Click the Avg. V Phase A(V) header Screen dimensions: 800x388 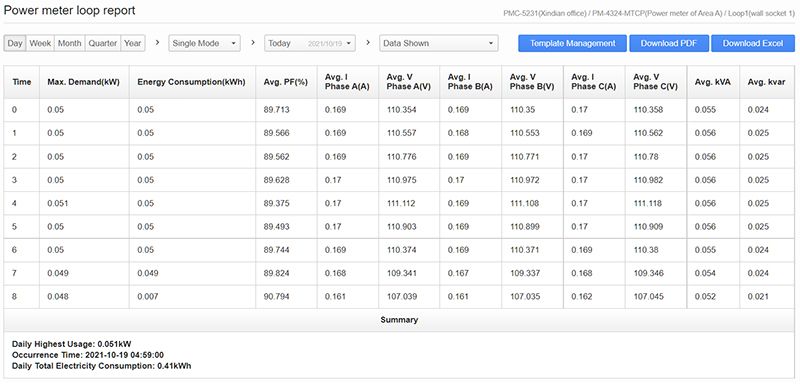tap(409, 82)
